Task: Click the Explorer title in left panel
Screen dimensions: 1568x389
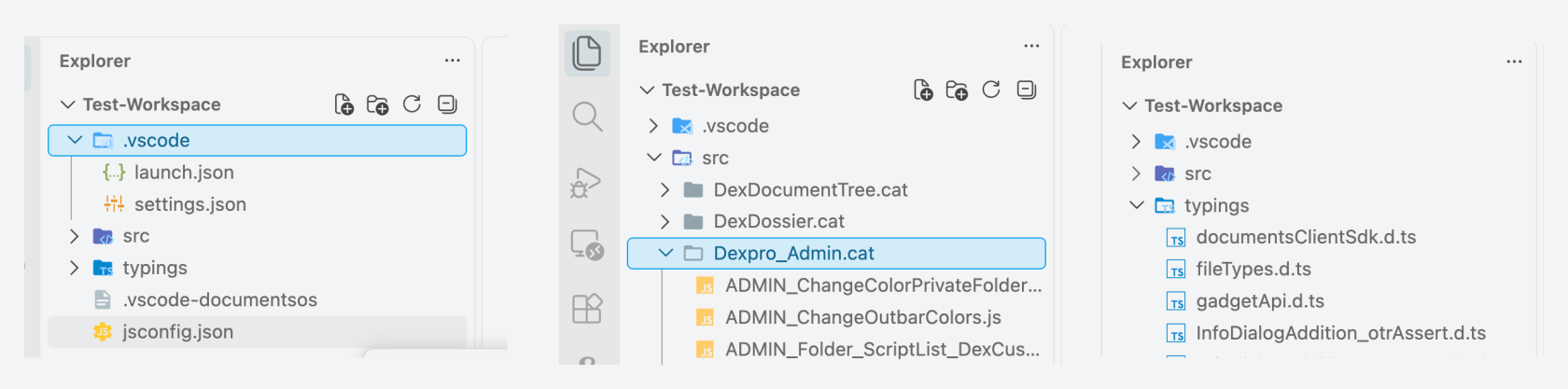Action: [x=95, y=62]
